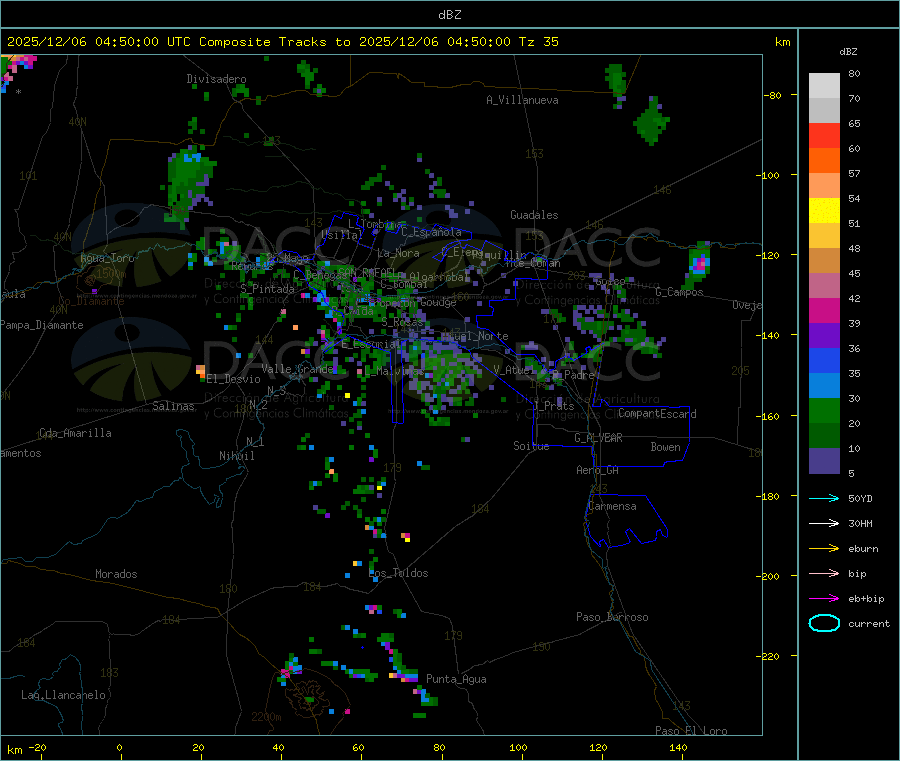Select the green swatch between 30 and 20

[x=824, y=410]
